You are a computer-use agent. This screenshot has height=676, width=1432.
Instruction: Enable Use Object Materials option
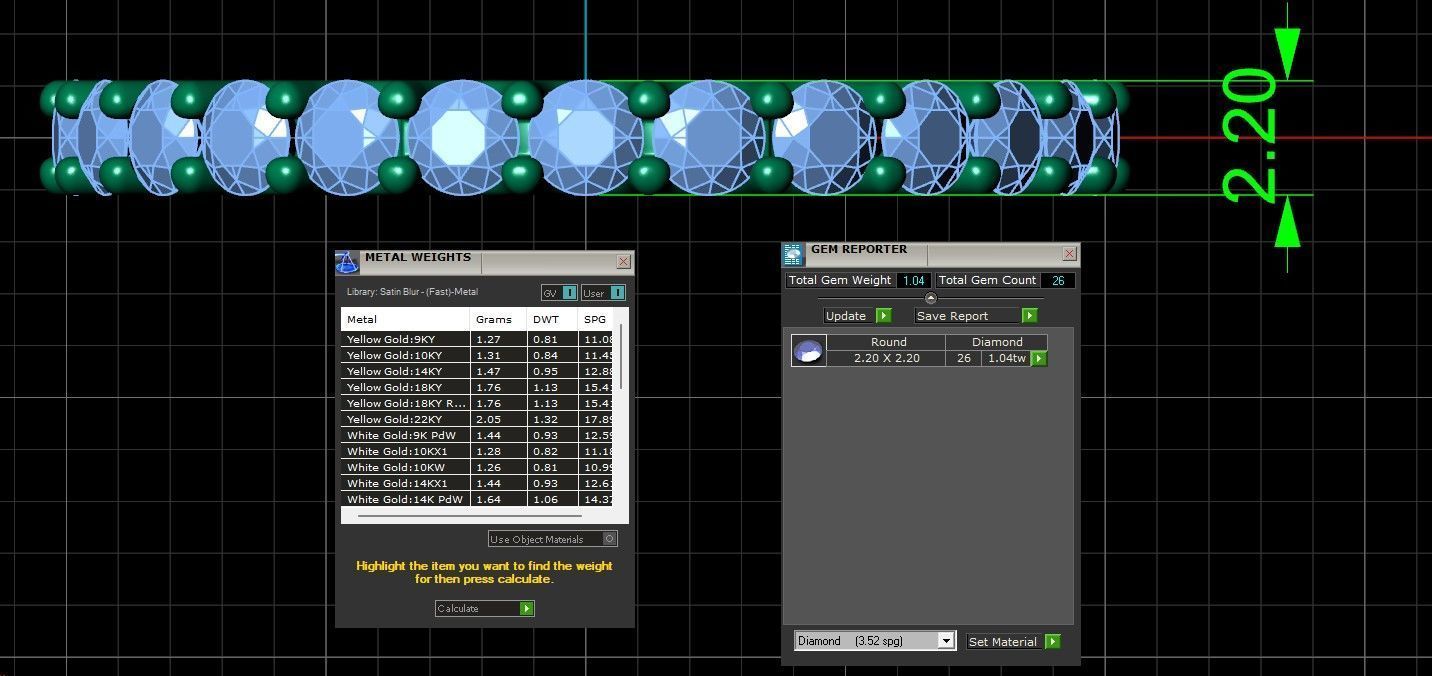(x=552, y=539)
